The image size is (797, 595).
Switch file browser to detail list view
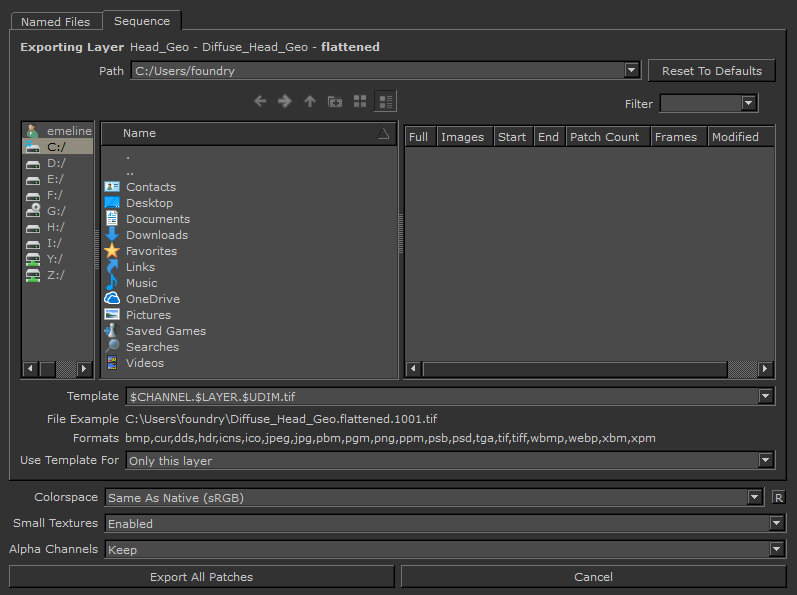coord(385,101)
